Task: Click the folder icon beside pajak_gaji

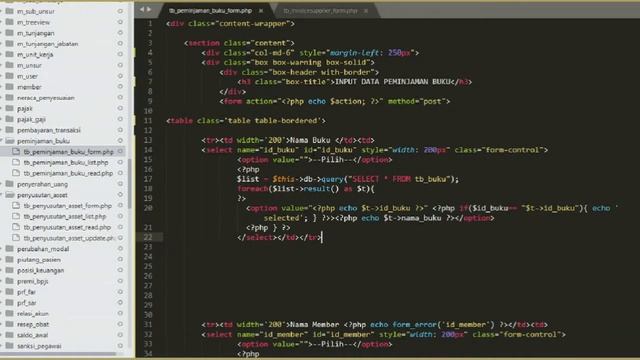Action: 9,119
